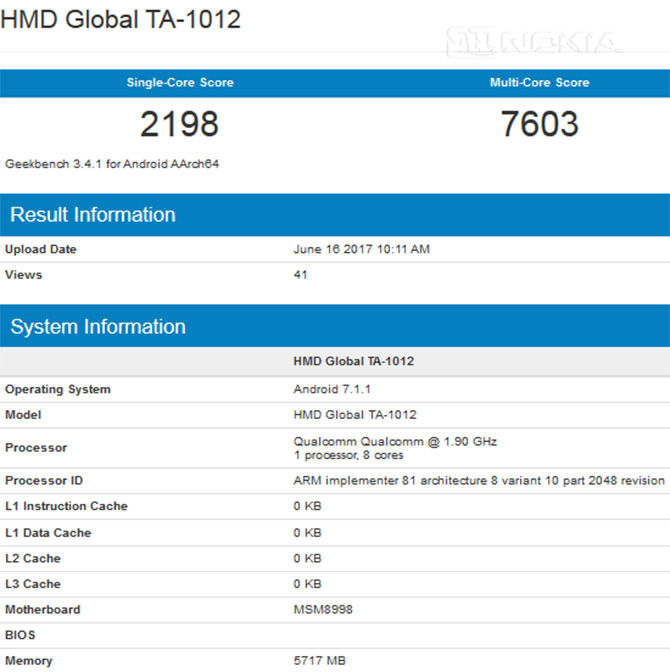Image resolution: width=670 pixels, height=672 pixels.
Task: Click the System Information section header
Action: [98, 327]
